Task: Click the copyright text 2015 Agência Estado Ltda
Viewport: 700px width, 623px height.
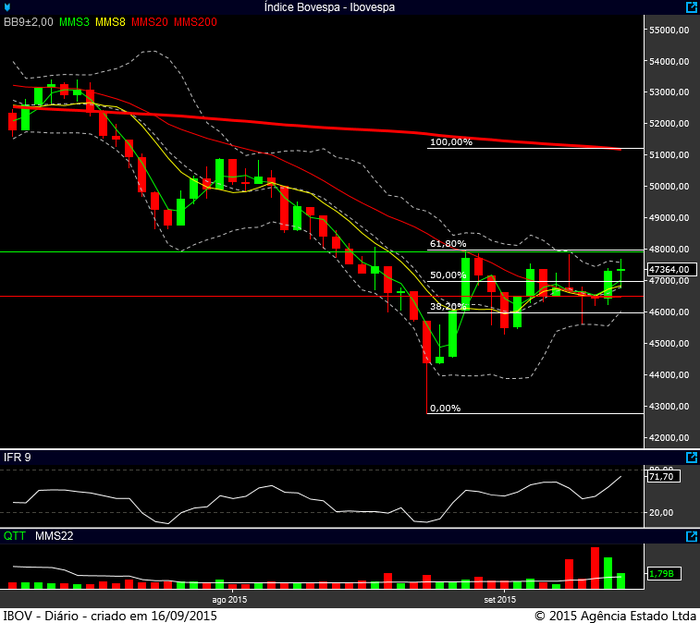Action: pyautogui.click(x=616, y=616)
